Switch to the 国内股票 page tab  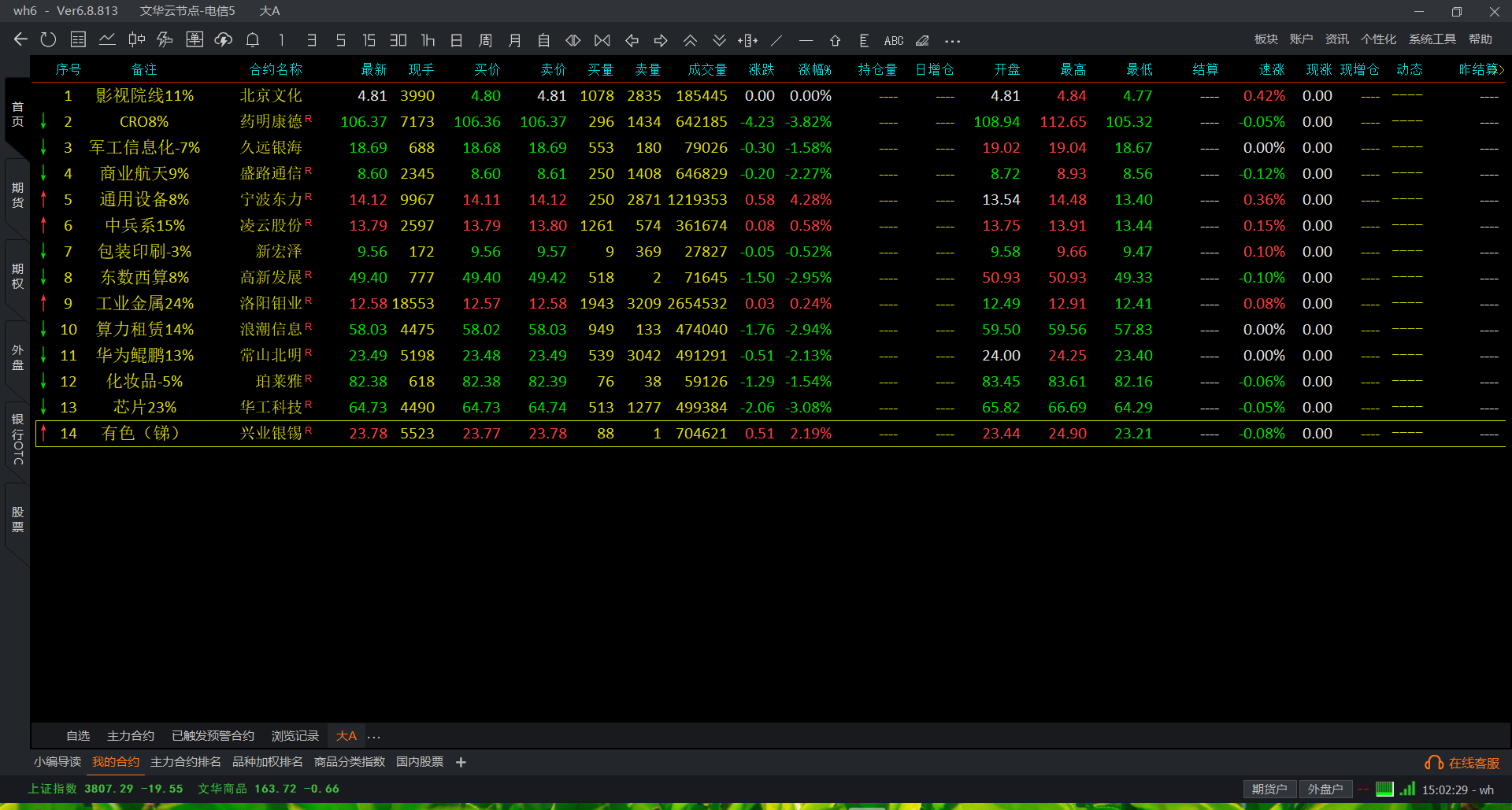[420, 761]
